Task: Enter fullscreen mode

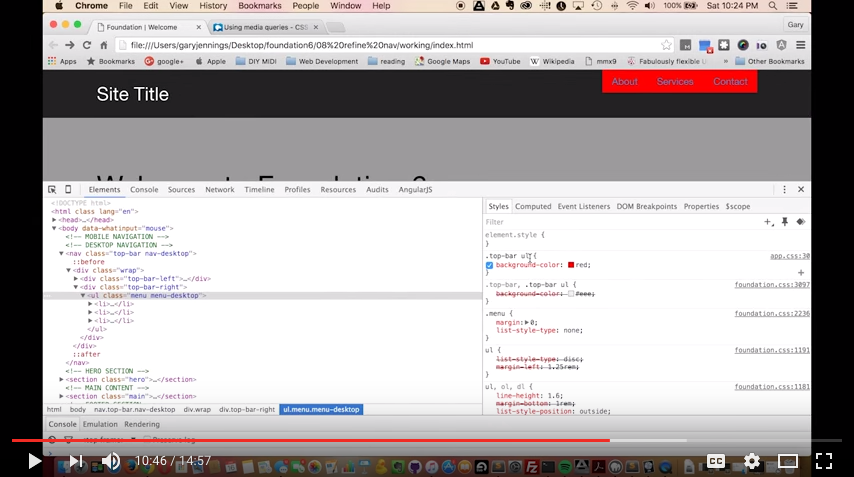Action: coord(824,461)
